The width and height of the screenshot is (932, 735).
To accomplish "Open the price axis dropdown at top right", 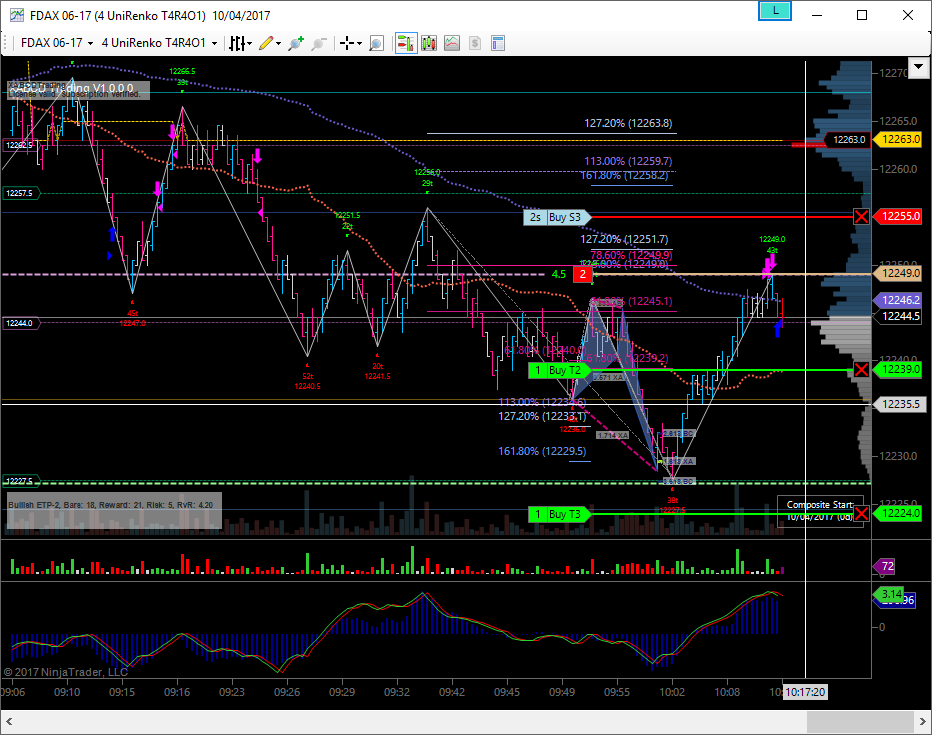I will (x=918, y=66).
